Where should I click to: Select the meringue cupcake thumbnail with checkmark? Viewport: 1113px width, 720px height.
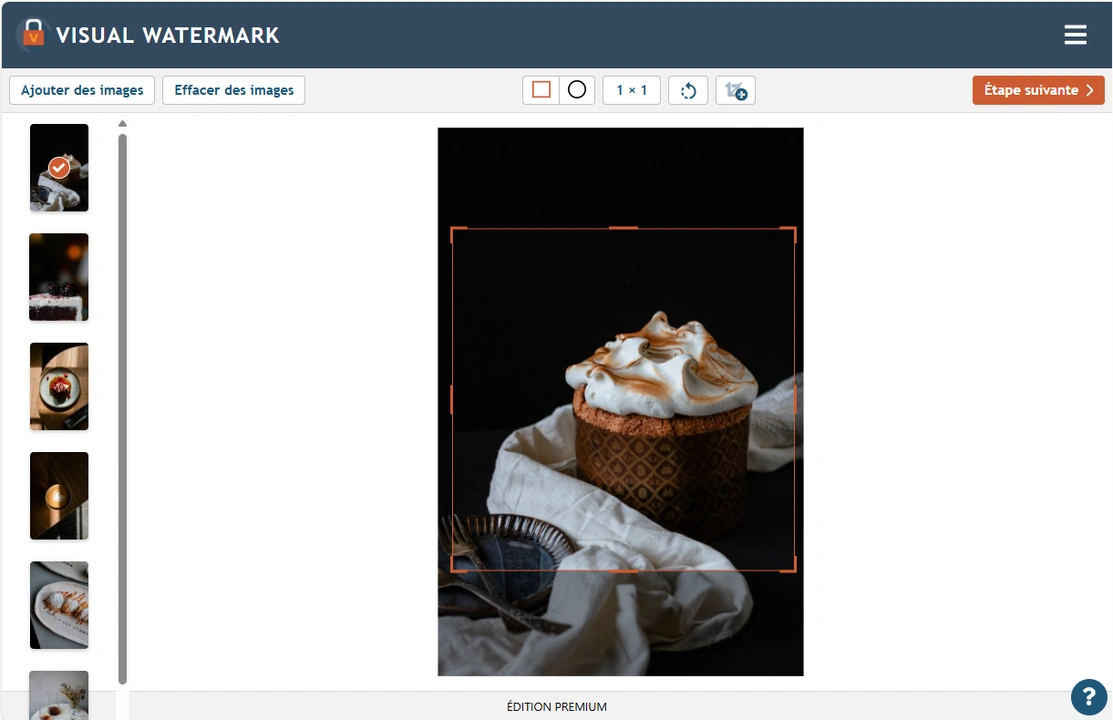coord(59,168)
